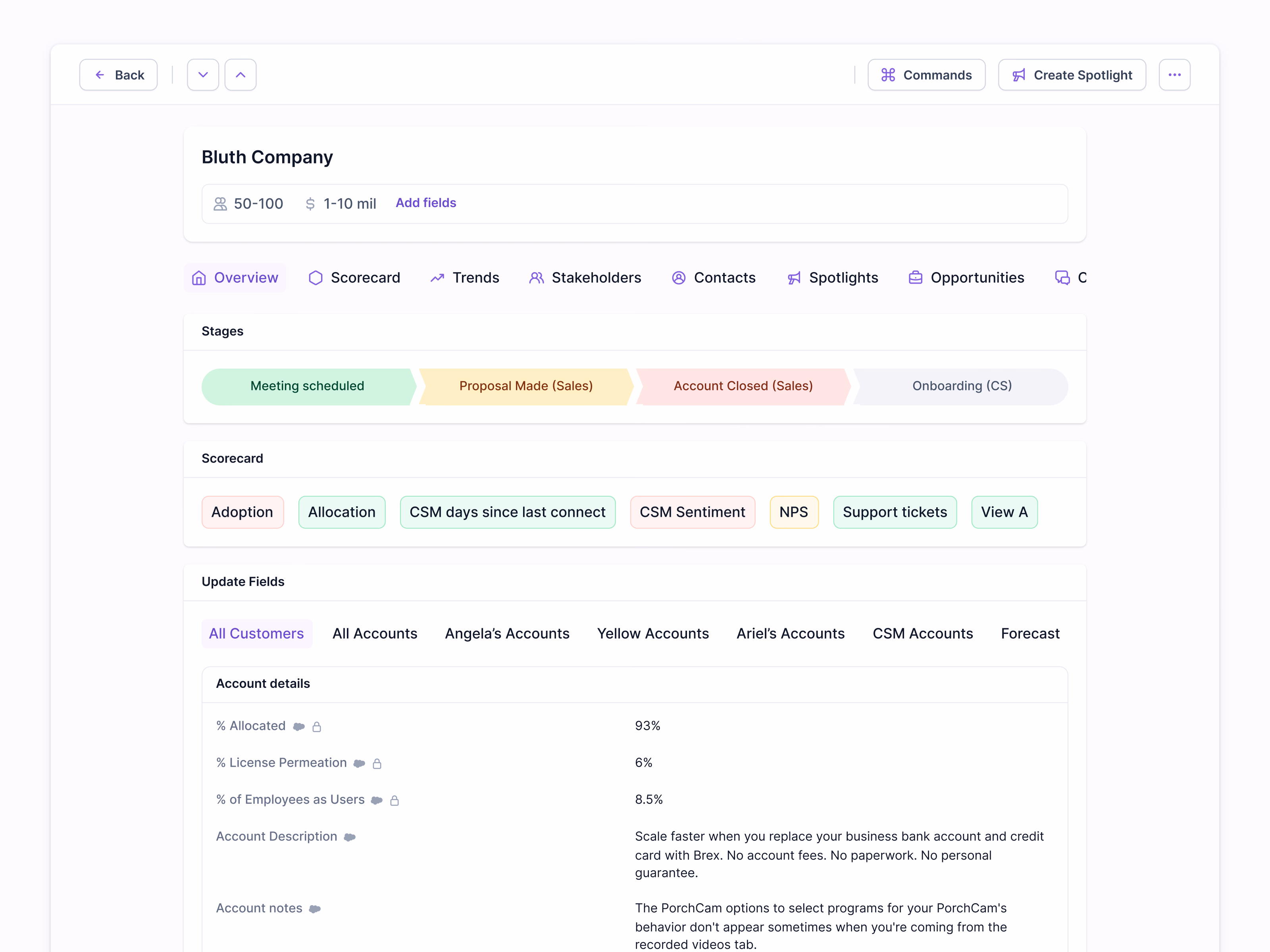Image resolution: width=1270 pixels, height=952 pixels.
Task: Click the employees count icon next to 50-100
Action: 220,204
